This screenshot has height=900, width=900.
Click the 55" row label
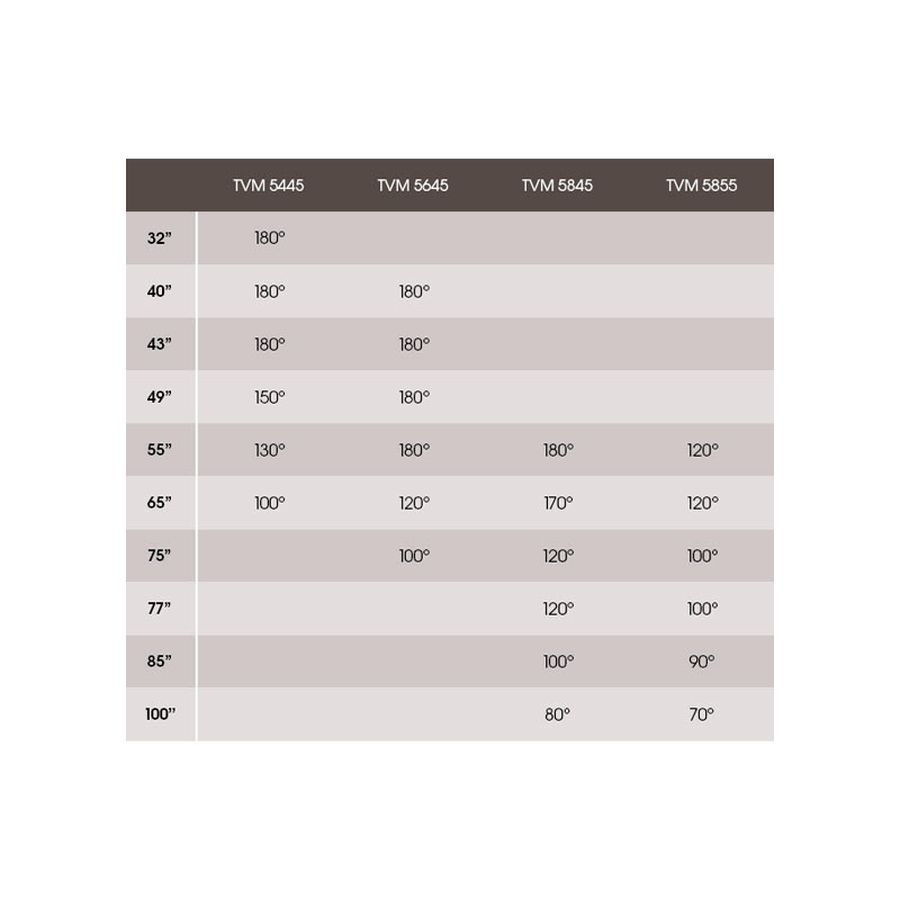point(160,449)
